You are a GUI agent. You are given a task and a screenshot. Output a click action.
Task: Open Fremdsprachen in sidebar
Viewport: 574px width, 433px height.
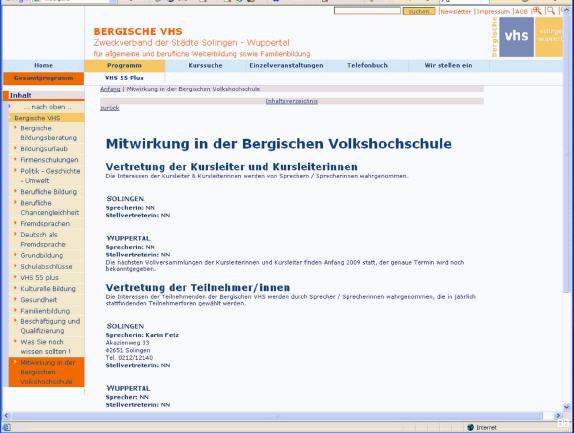click(x=45, y=224)
